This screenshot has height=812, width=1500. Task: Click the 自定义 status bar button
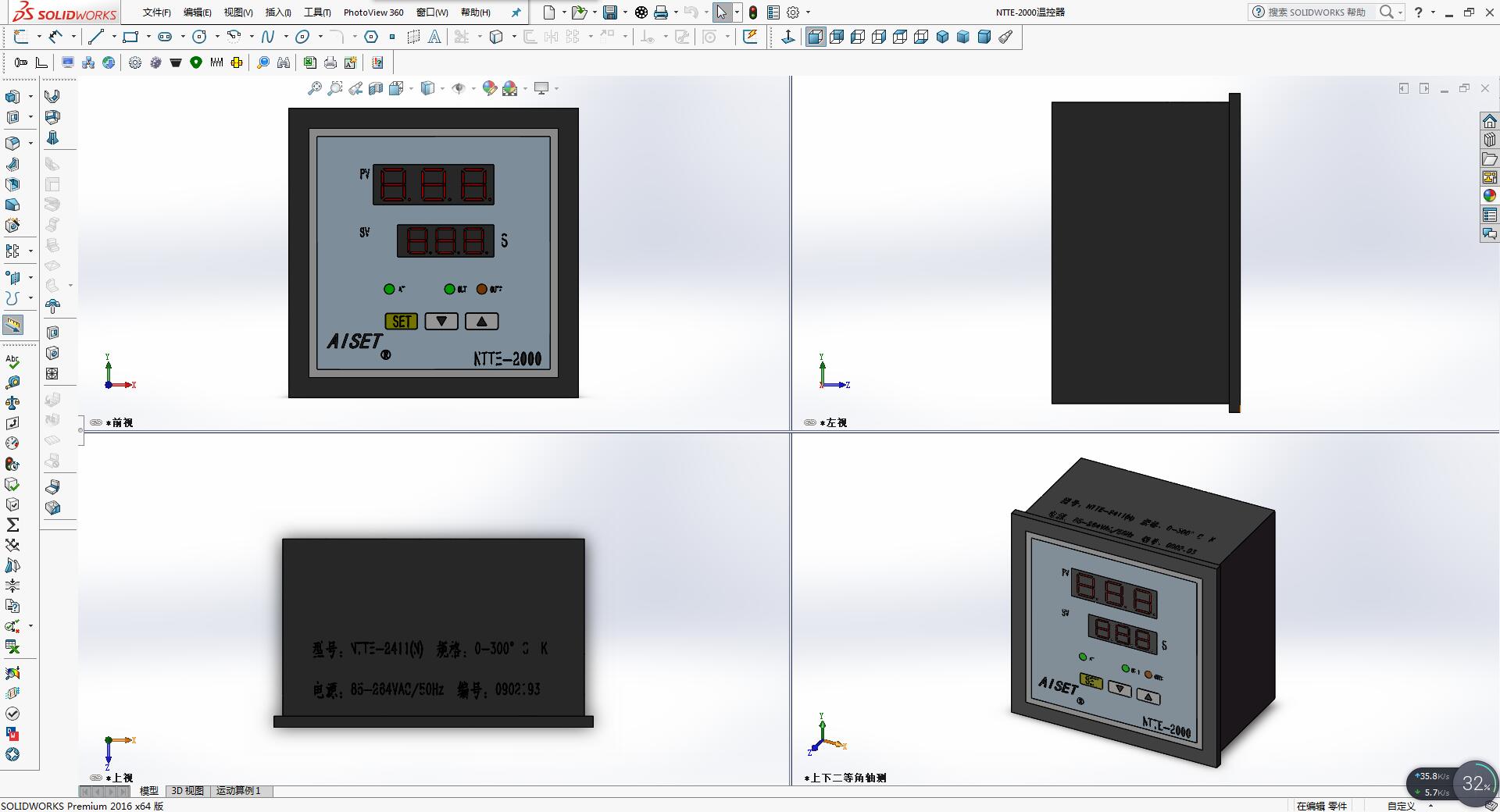pos(1401,806)
